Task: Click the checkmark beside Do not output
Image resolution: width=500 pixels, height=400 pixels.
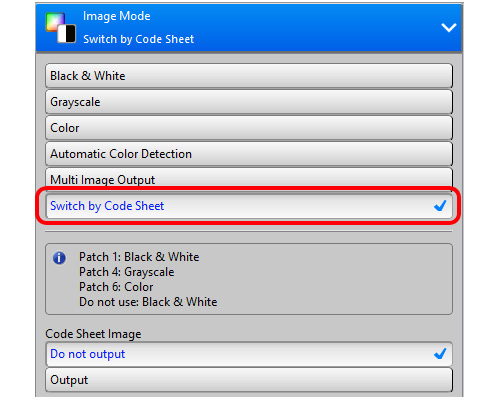Action: (x=440, y=354)
